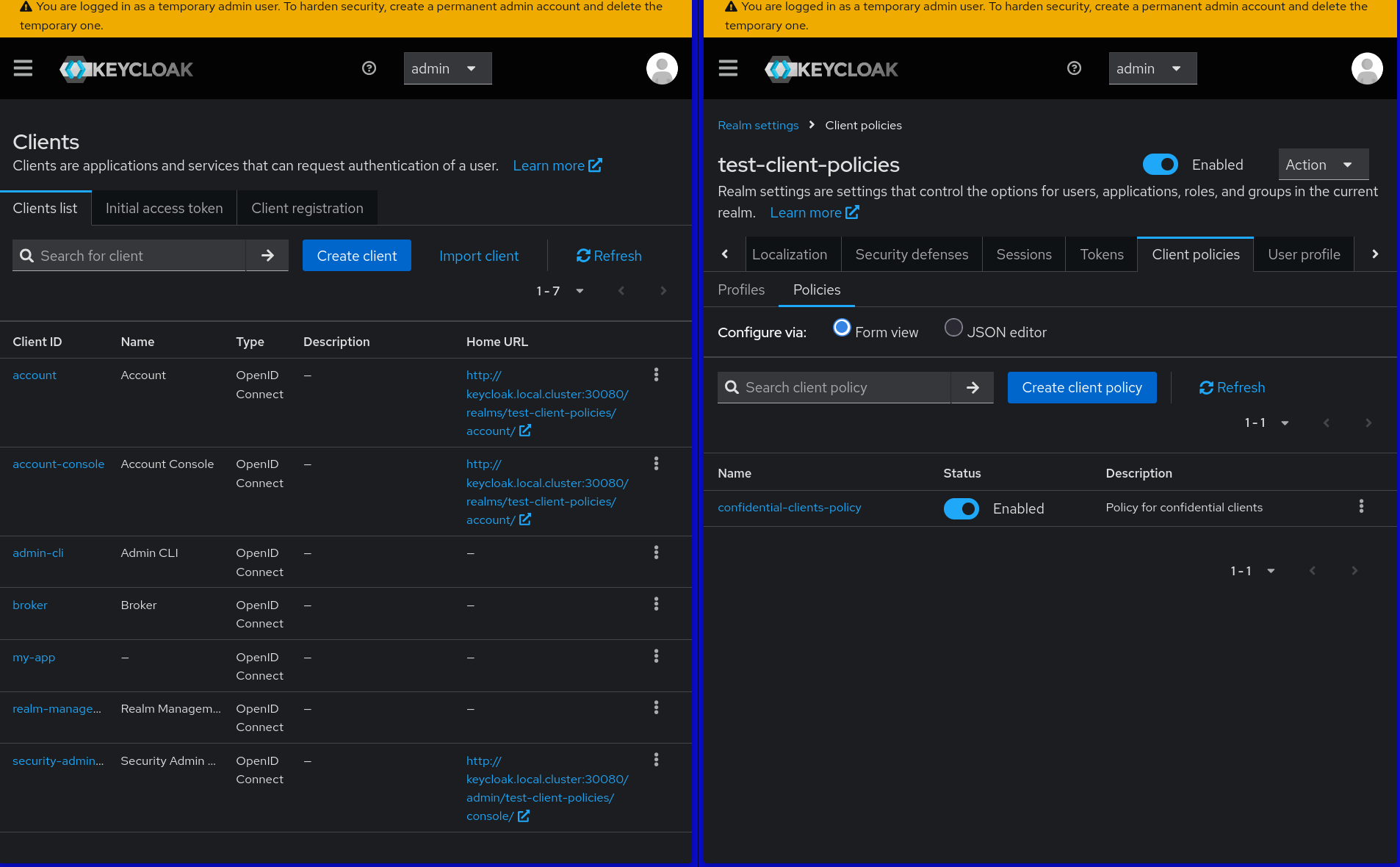The image size is (1400, 867).
Task: Previous page arrow in bottom policy pagination
Action: click(1313, 571)
